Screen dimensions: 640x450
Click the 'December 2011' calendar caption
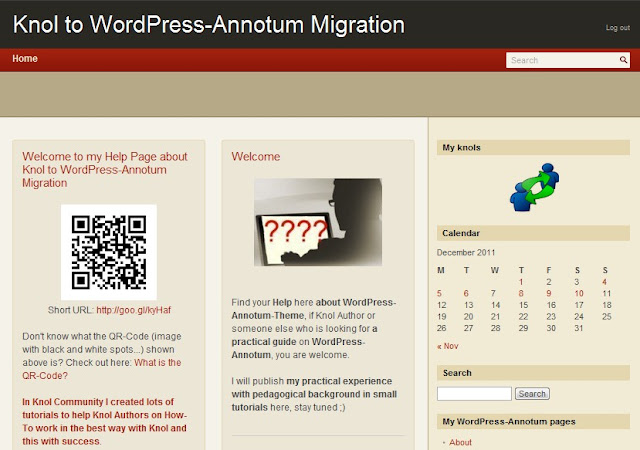[x=466, y=252]
